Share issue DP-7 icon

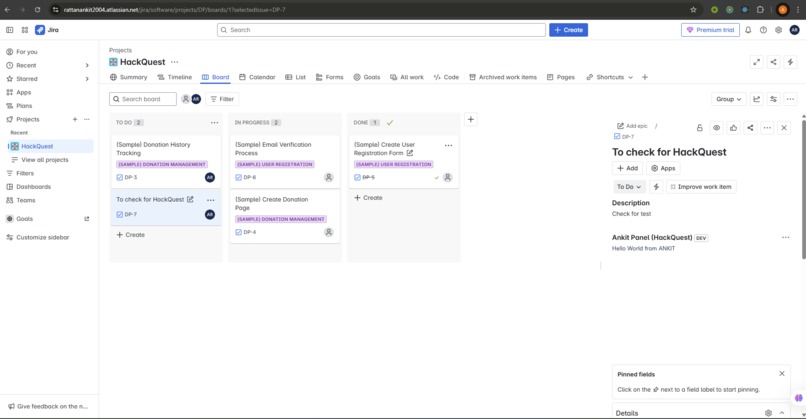click(x=750, y=127)
